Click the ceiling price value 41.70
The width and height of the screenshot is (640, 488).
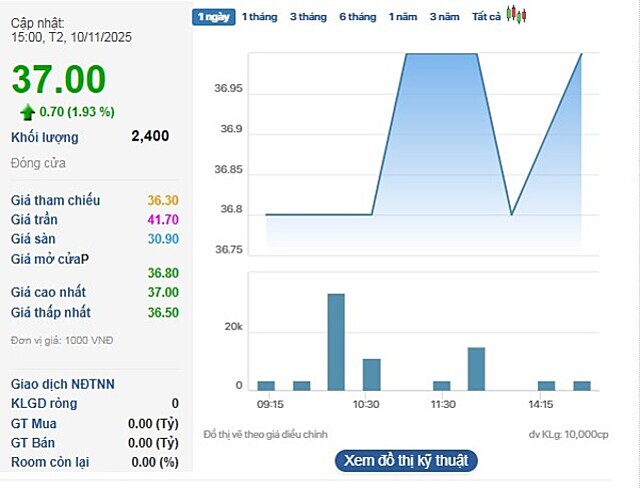tap(163, 220)
